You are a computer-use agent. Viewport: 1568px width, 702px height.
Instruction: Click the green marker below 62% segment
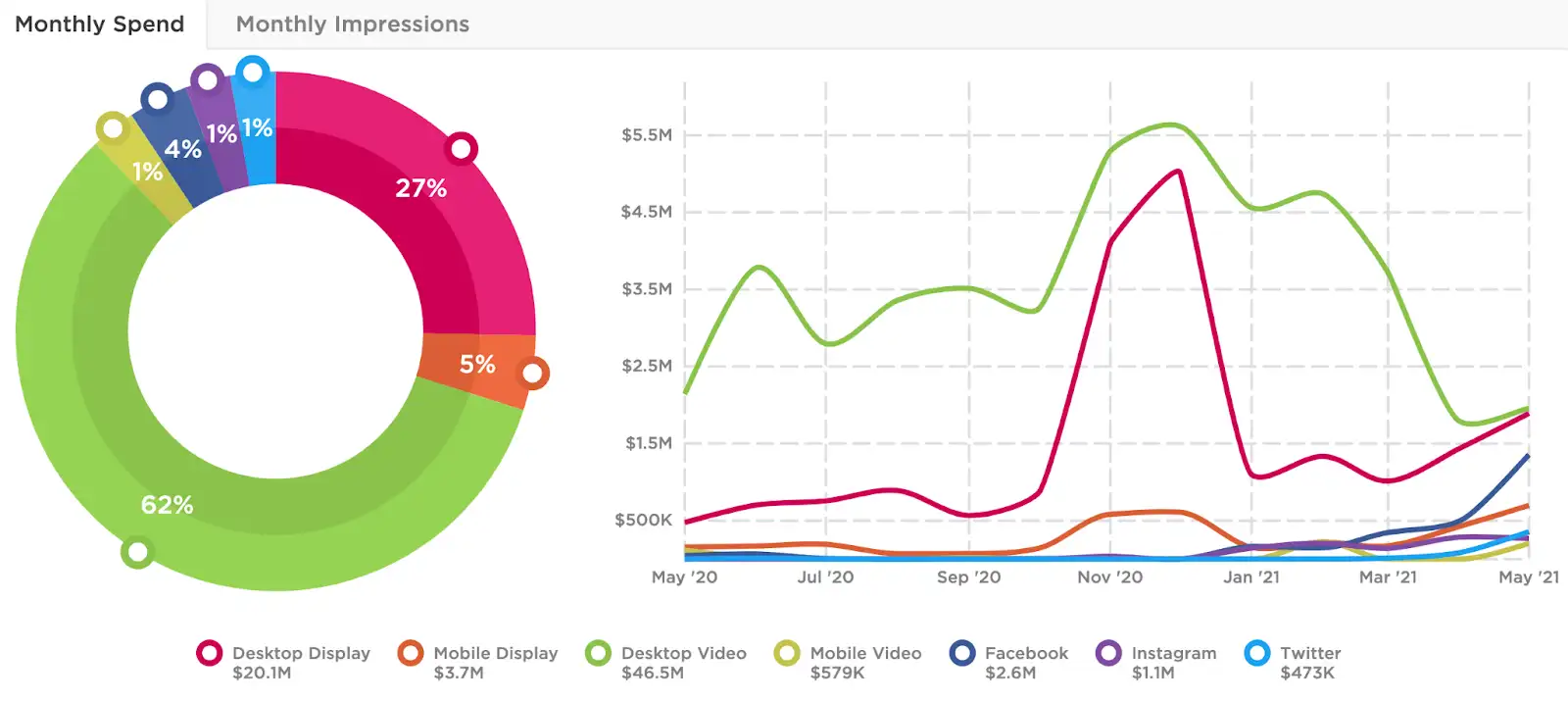137,553
